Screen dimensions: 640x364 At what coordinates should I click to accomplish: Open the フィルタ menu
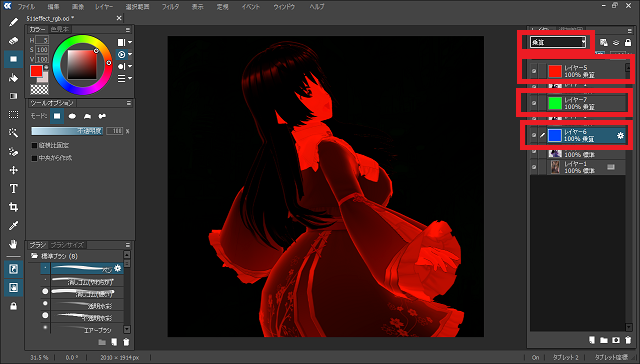click(170, 7)
